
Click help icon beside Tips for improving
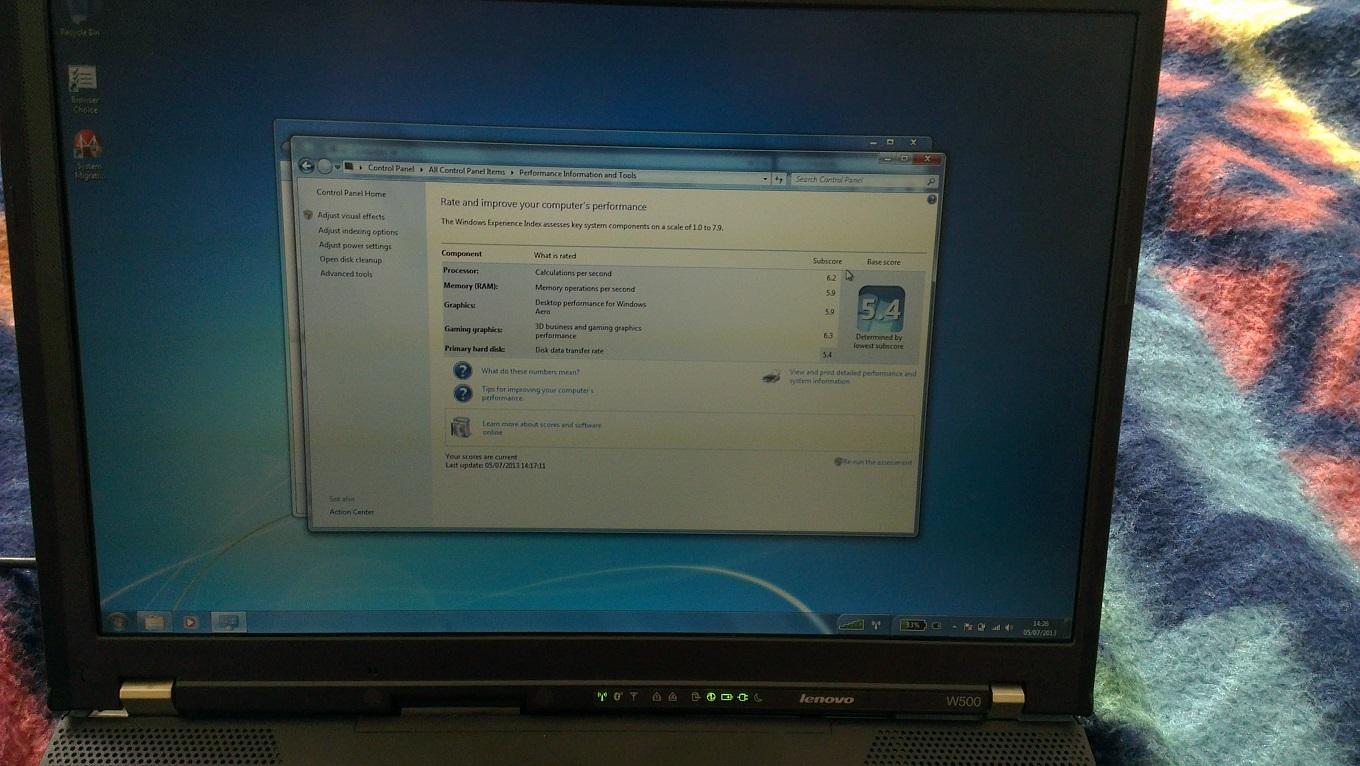463,393
